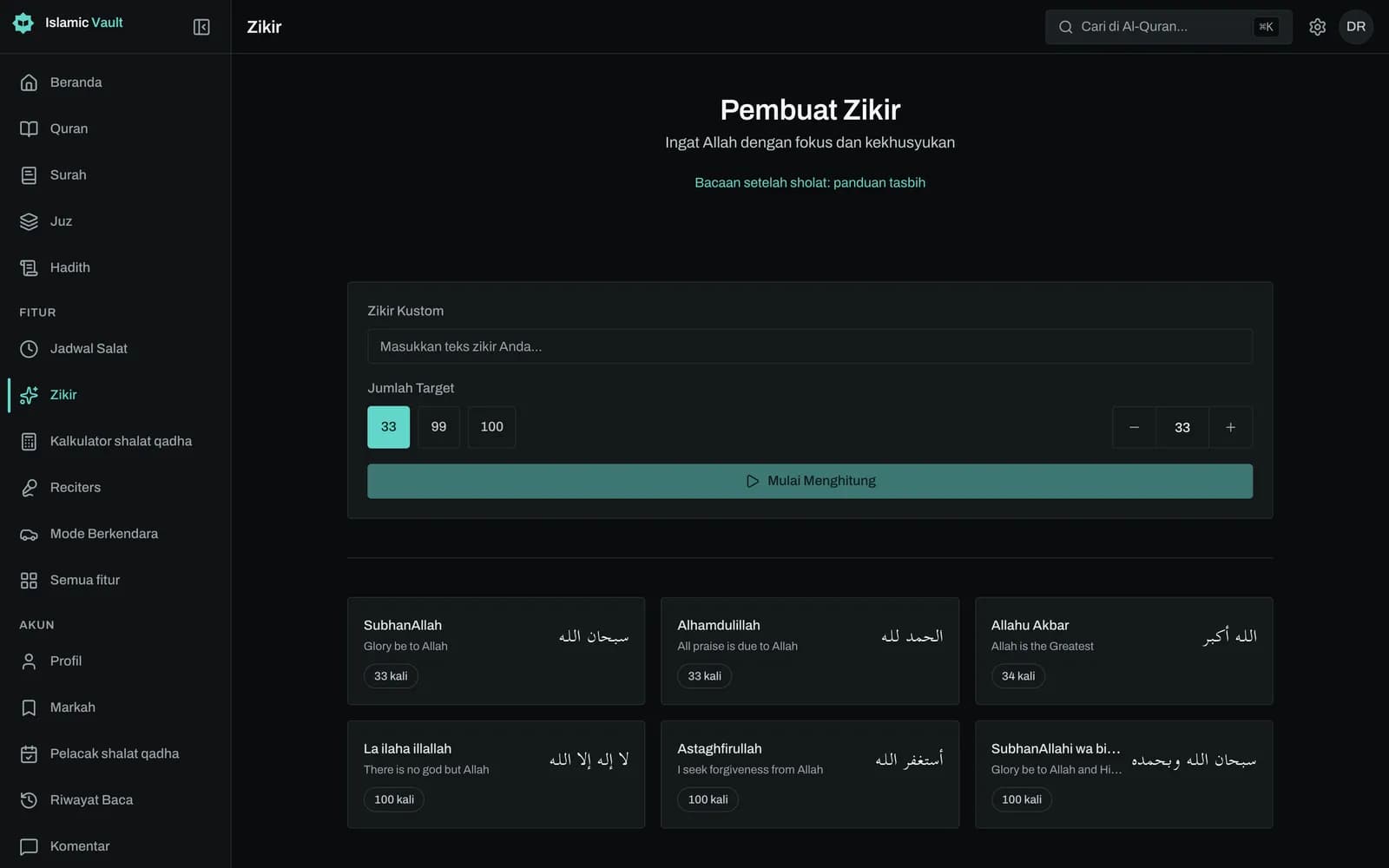Select target count 33
The width and height of the screenshot is (1389, 868).
click(x=388, y=427)
